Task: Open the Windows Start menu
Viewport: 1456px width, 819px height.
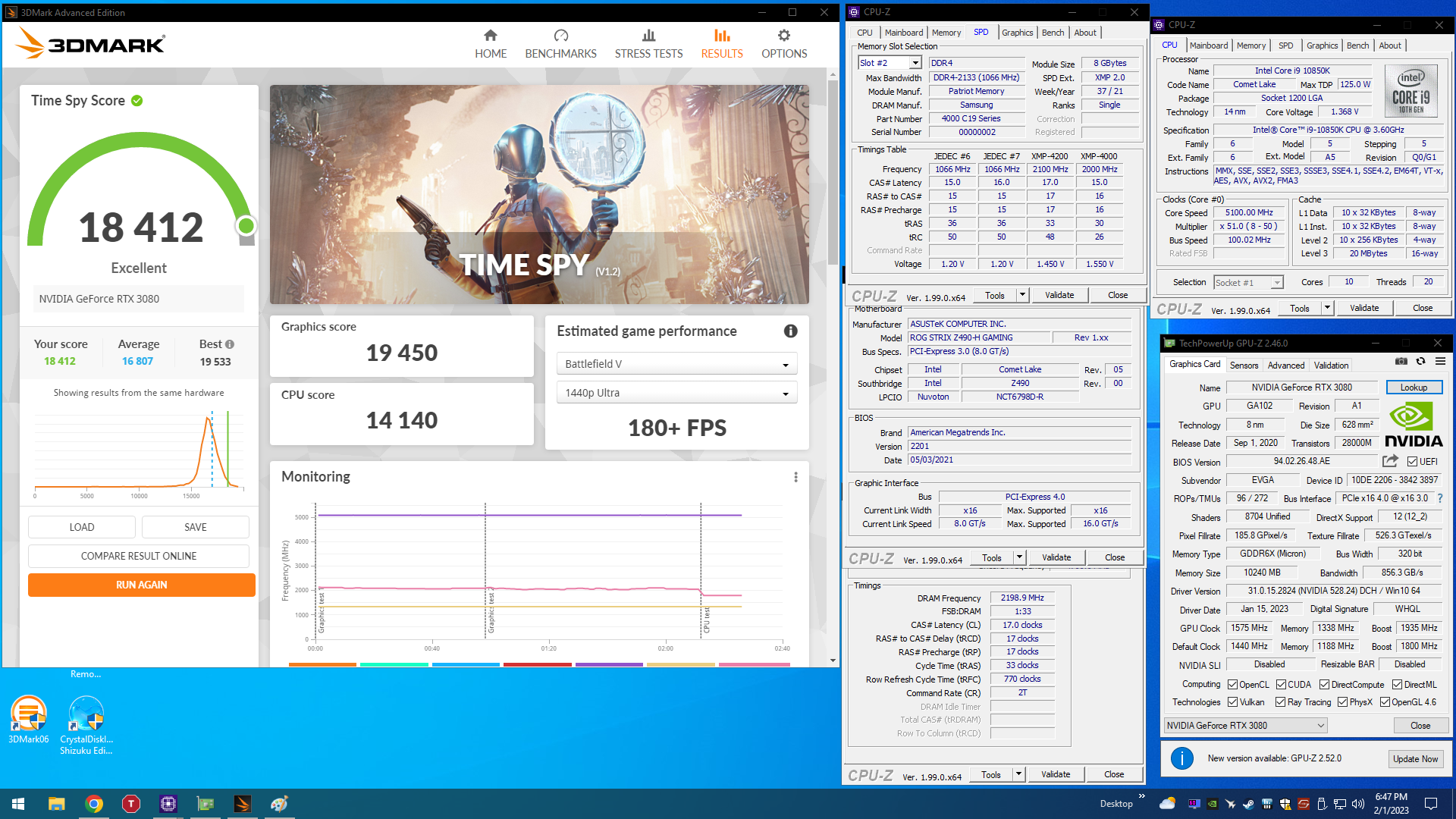Action: (x=18, y=804)
